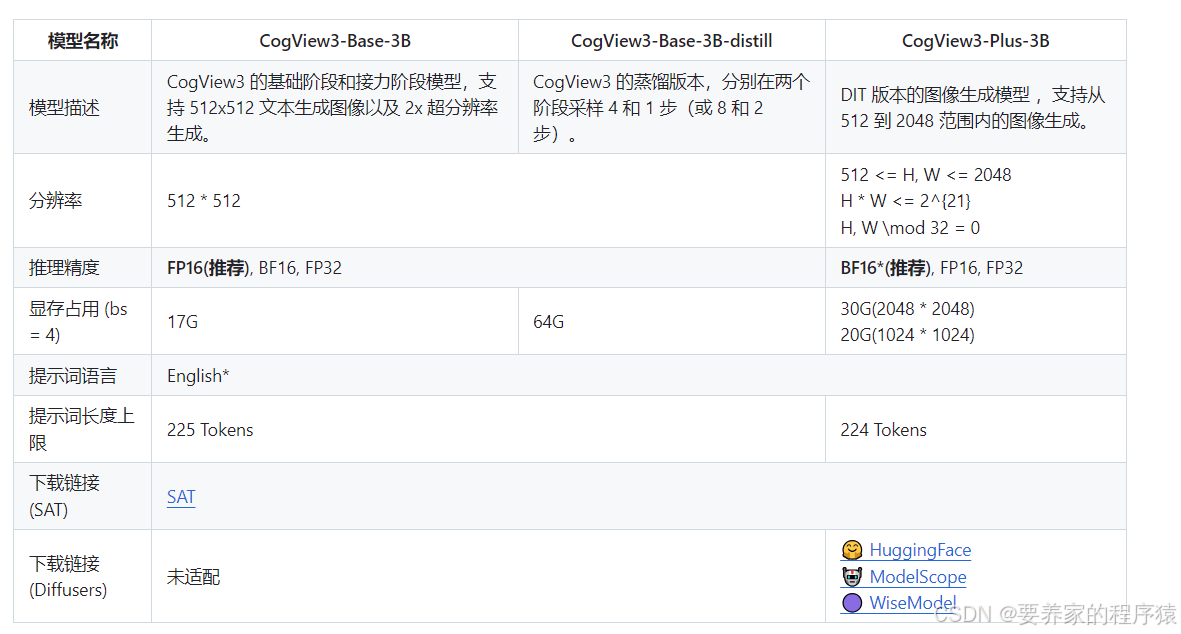Screen dimensions: 1181x634
Task: Click the distill version description text
Action: (671, 108)
